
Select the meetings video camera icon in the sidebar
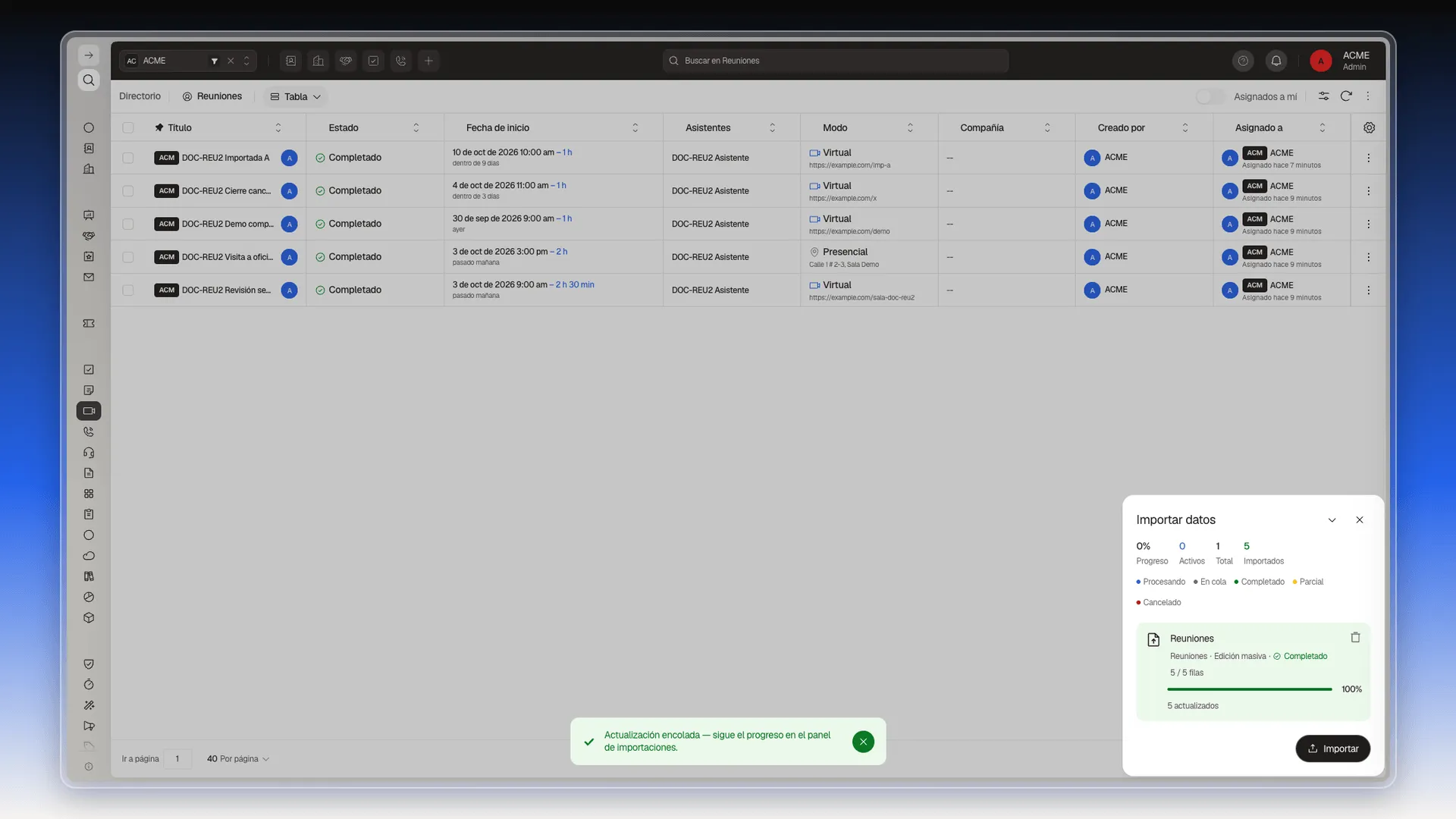pyautogui.click(x=89, y=411)
